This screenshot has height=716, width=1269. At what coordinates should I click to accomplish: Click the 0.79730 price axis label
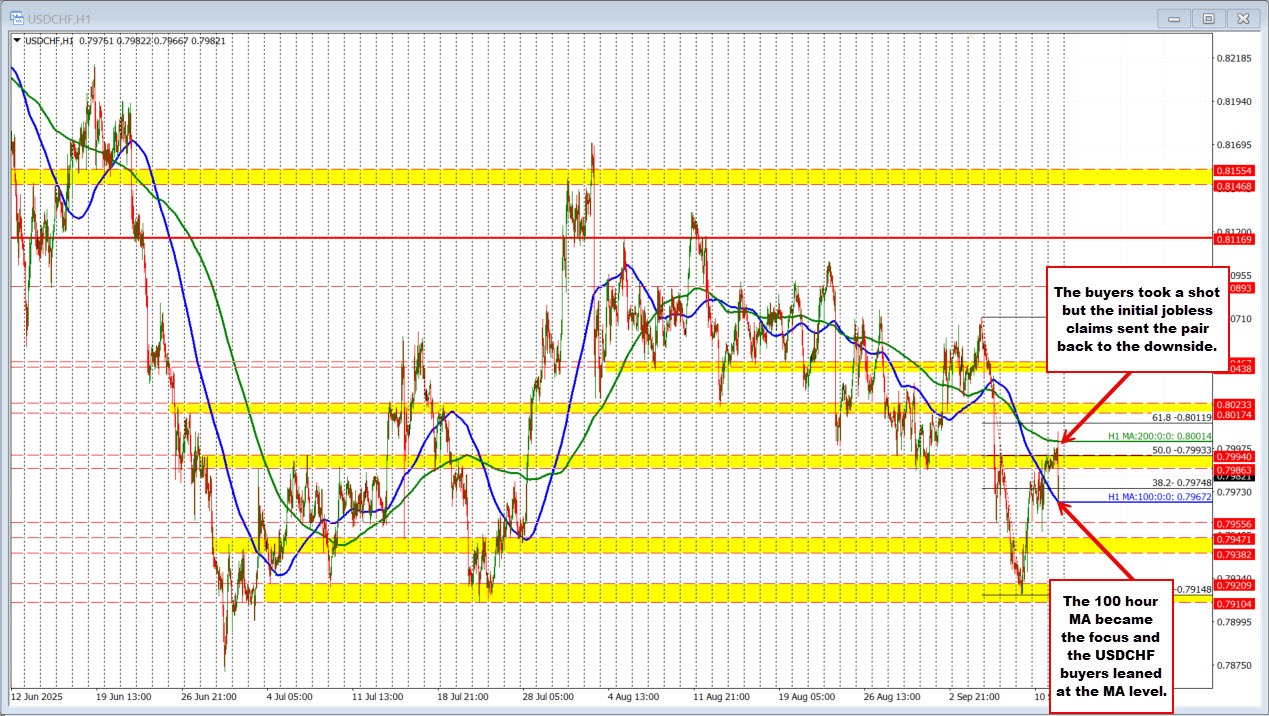click(x=1233, y=491)
